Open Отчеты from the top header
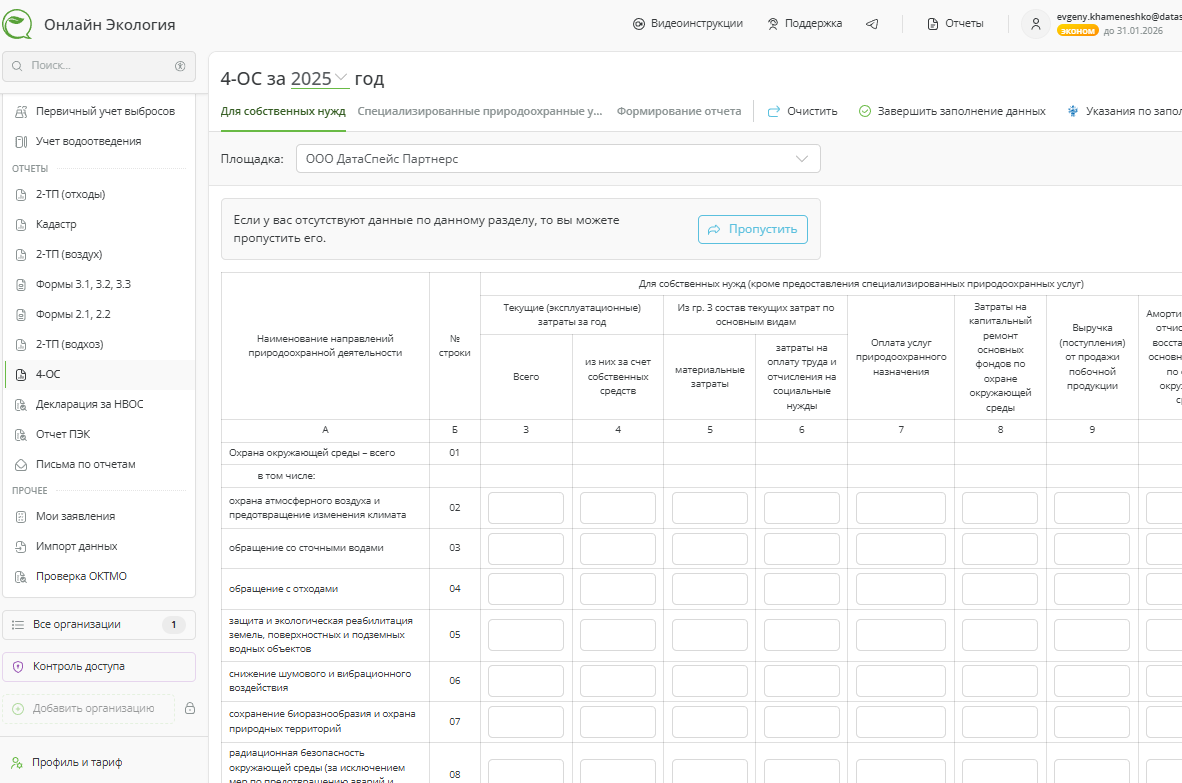Screen dimensions: 1182x783 click(955, 24)
